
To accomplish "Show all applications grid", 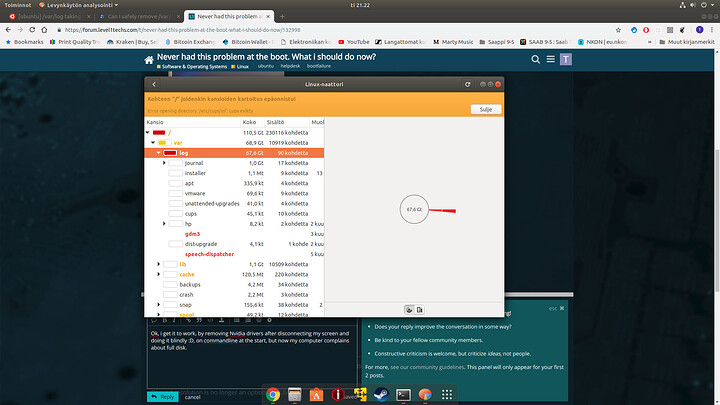I will [447, 394].
